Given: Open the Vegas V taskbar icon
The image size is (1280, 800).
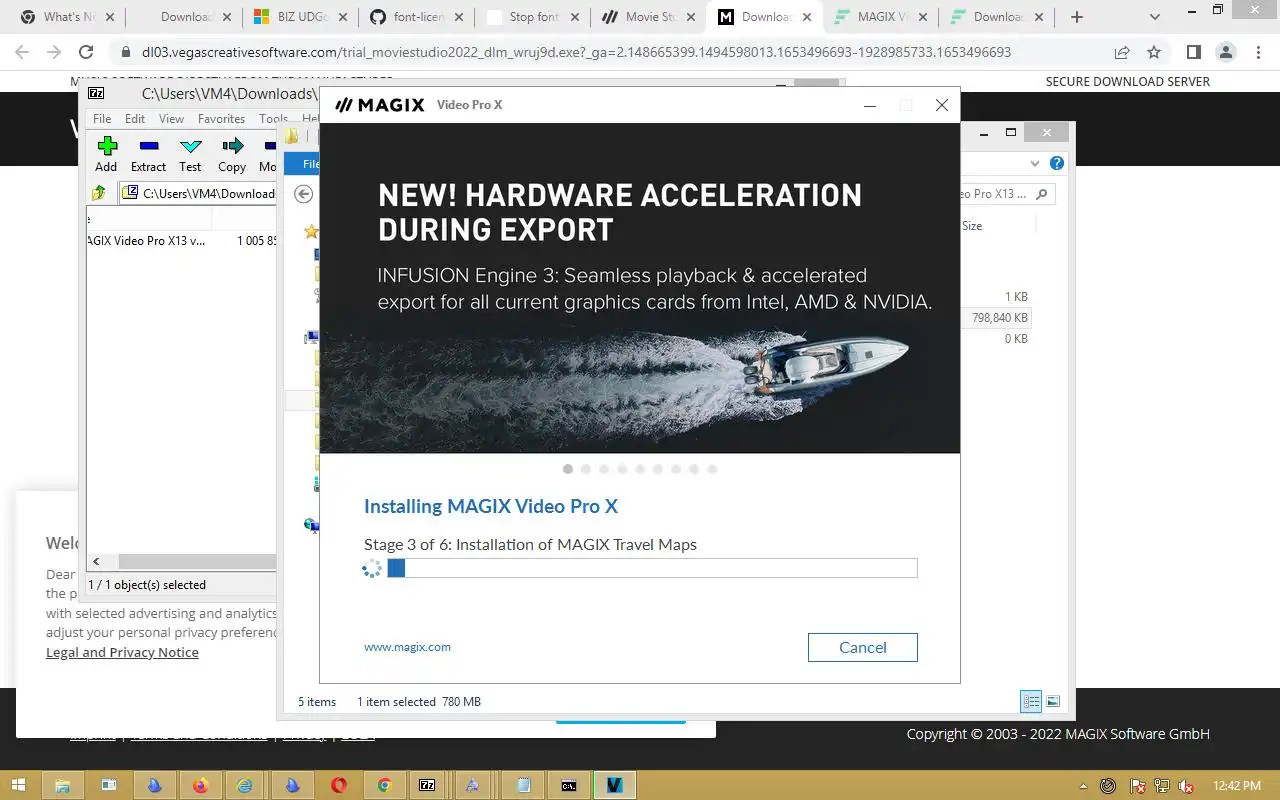Looking at the screenshot, I should [615, 786].
